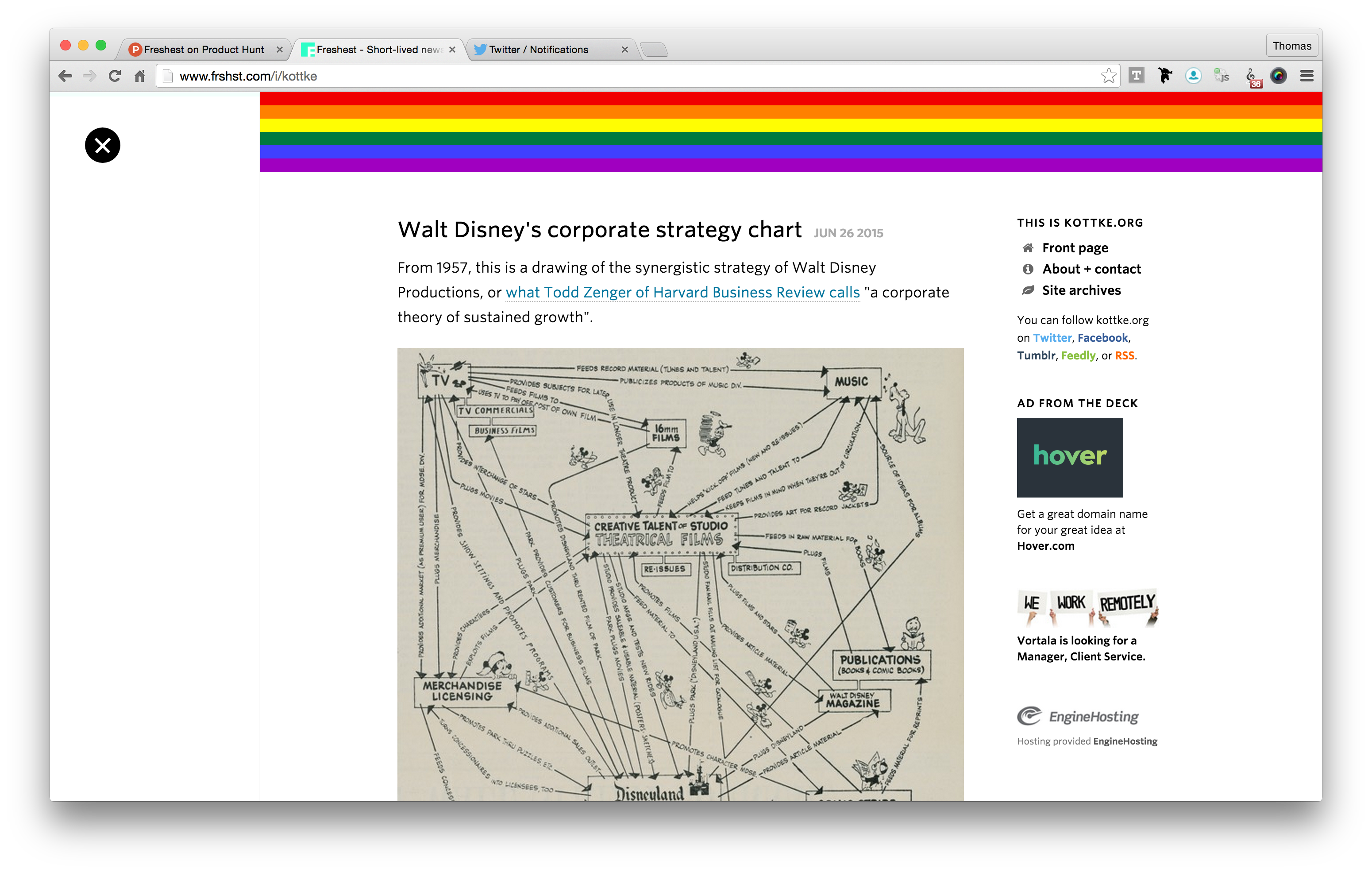Switch to Twitter / Notifications tab
The height and width of the screenshot is (872, 1372).
[539, 50]
